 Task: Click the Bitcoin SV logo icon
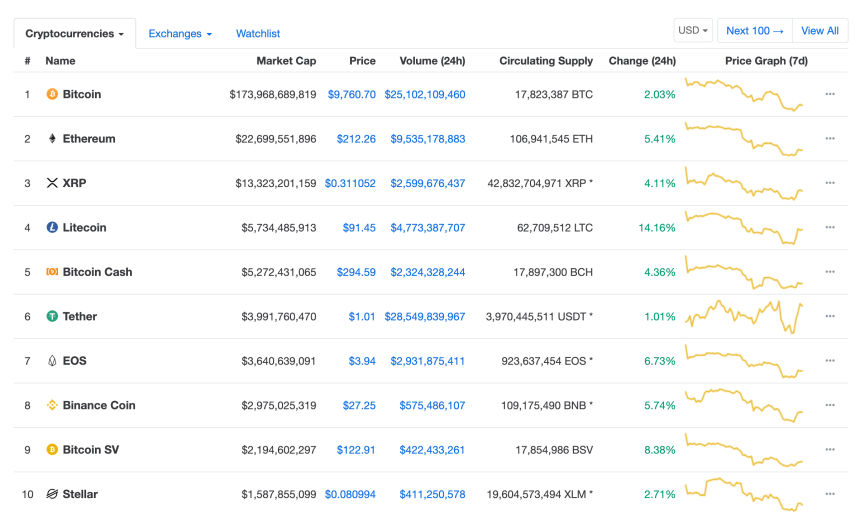click(52, 450)
